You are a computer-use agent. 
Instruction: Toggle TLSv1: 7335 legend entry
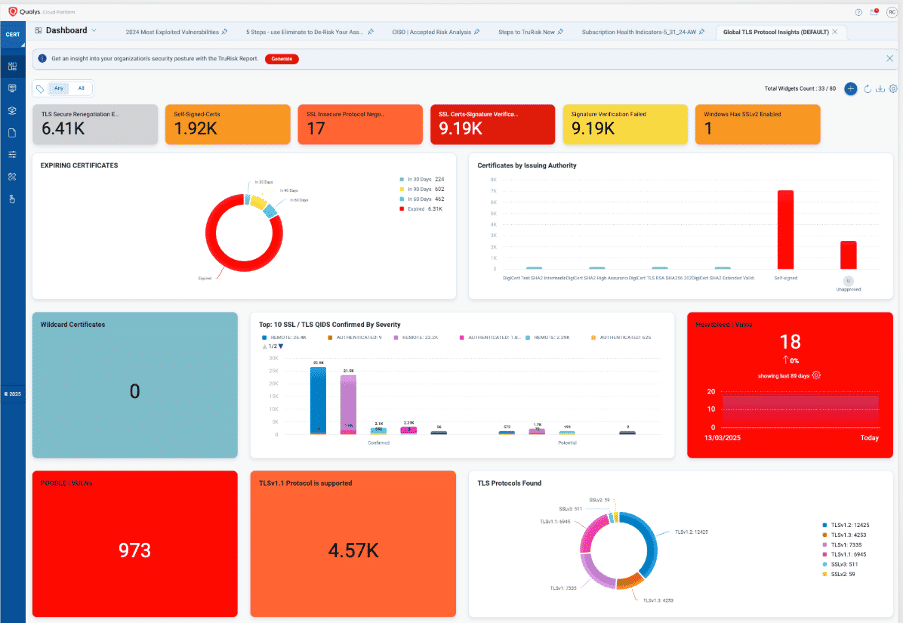(842, 545)
